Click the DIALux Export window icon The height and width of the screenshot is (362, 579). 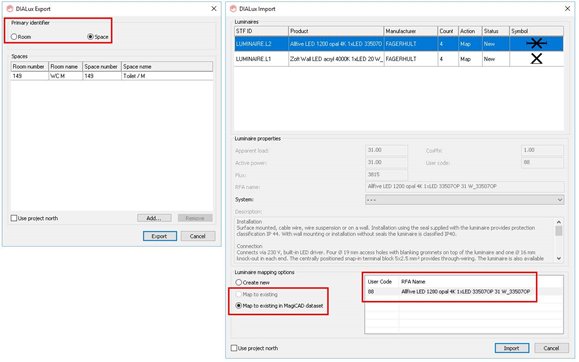point(10,8)
